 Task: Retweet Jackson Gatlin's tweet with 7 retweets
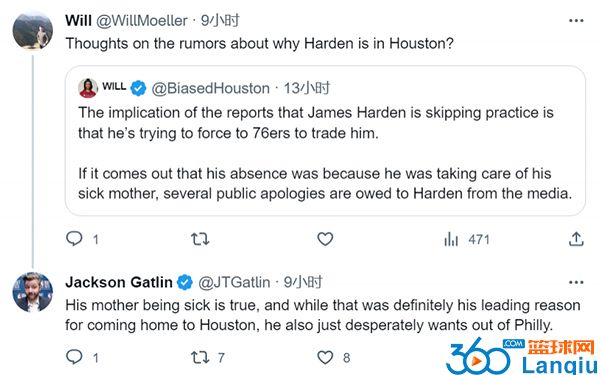pos(207,357)
